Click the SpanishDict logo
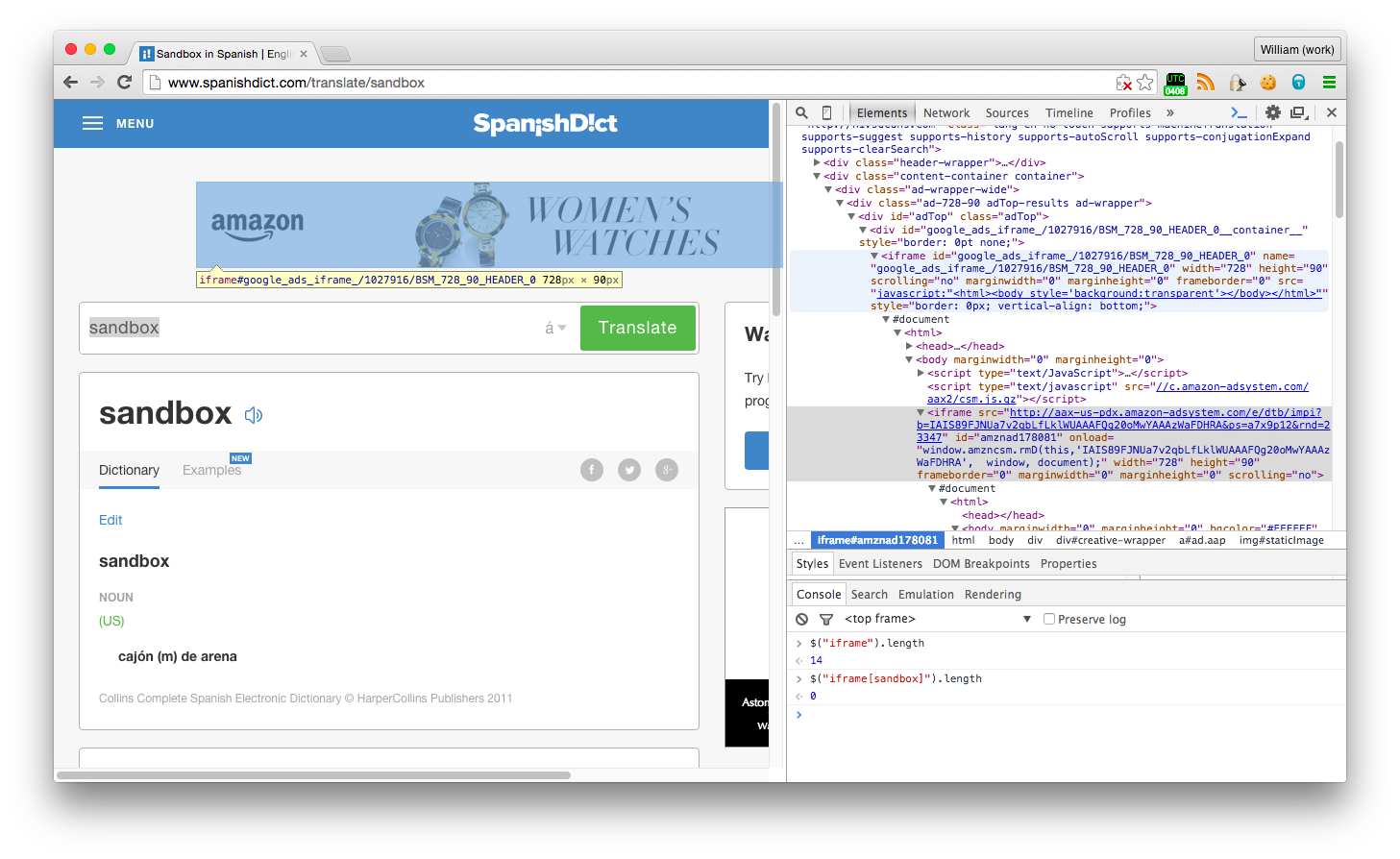Image resolution: width=1400 pixels, height=859 pixels. [x=545, y=123]
